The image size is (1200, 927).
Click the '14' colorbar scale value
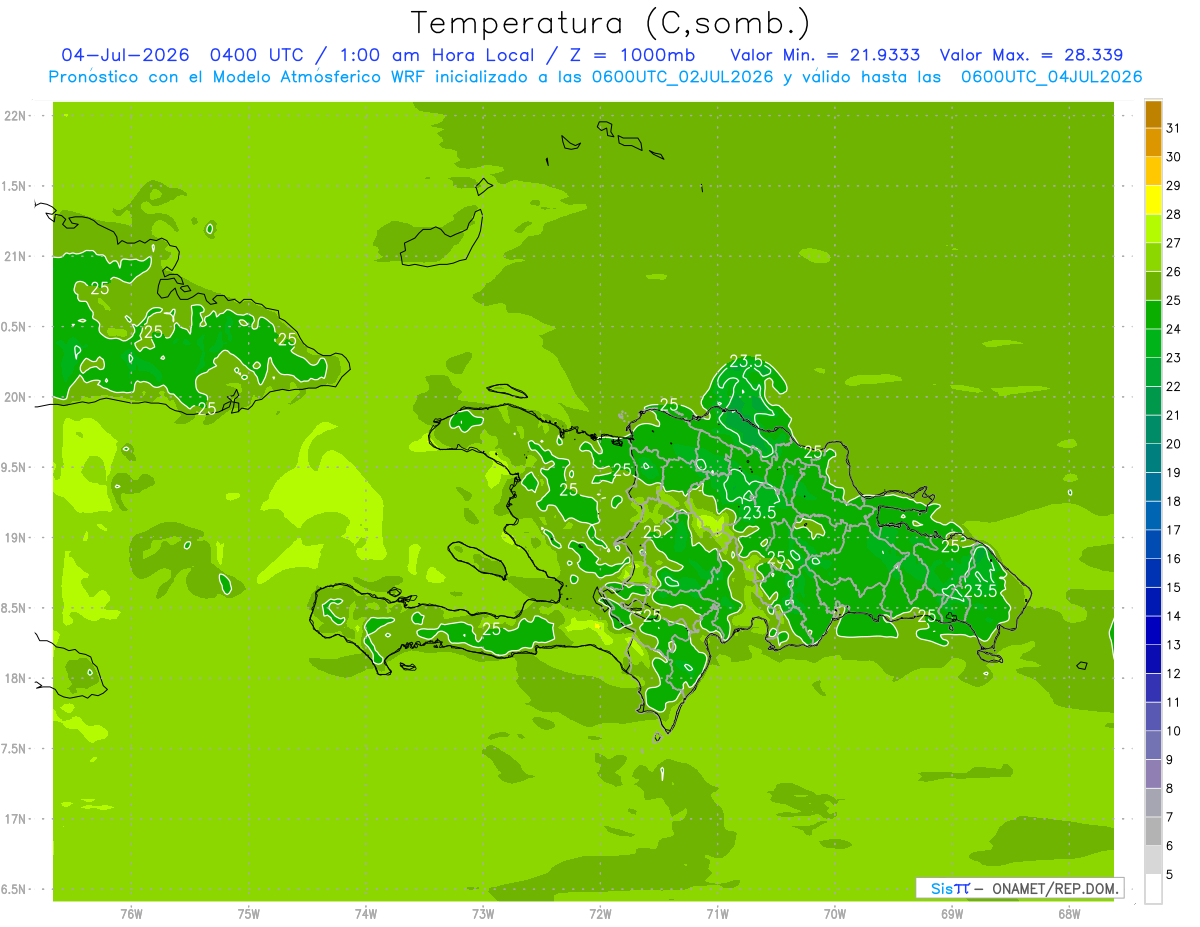(x=1174, y=617)
